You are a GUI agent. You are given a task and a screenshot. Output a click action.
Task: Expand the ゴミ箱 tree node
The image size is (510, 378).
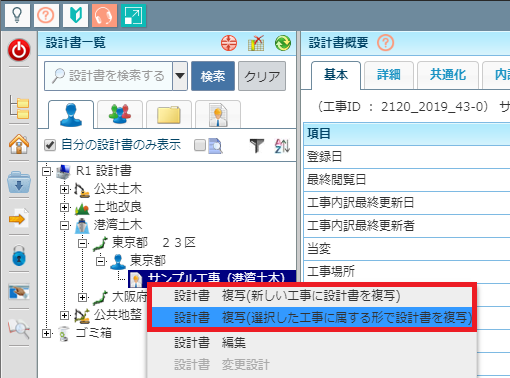click(46, 333)
